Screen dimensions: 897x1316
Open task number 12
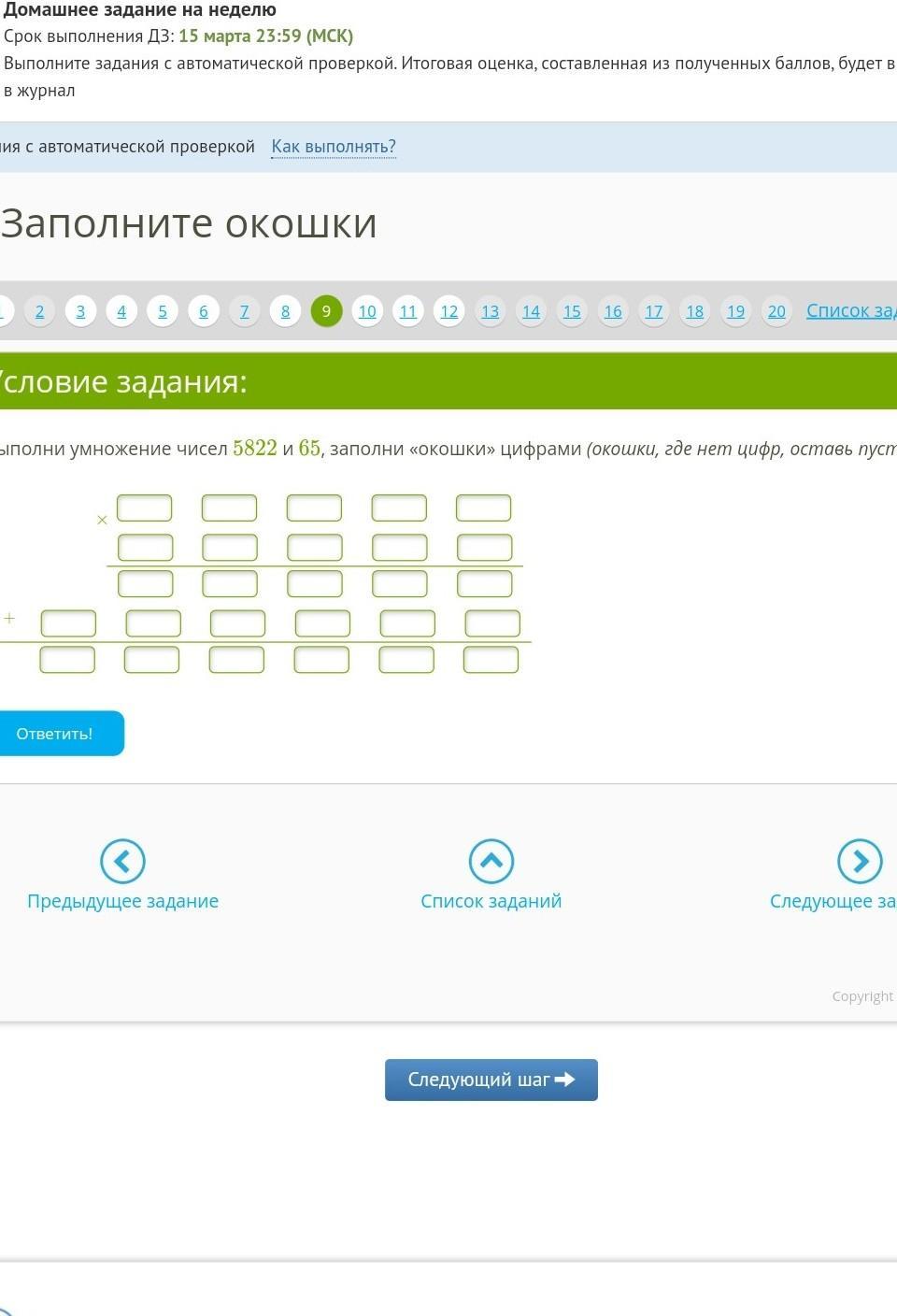click(x=449, y=311)
